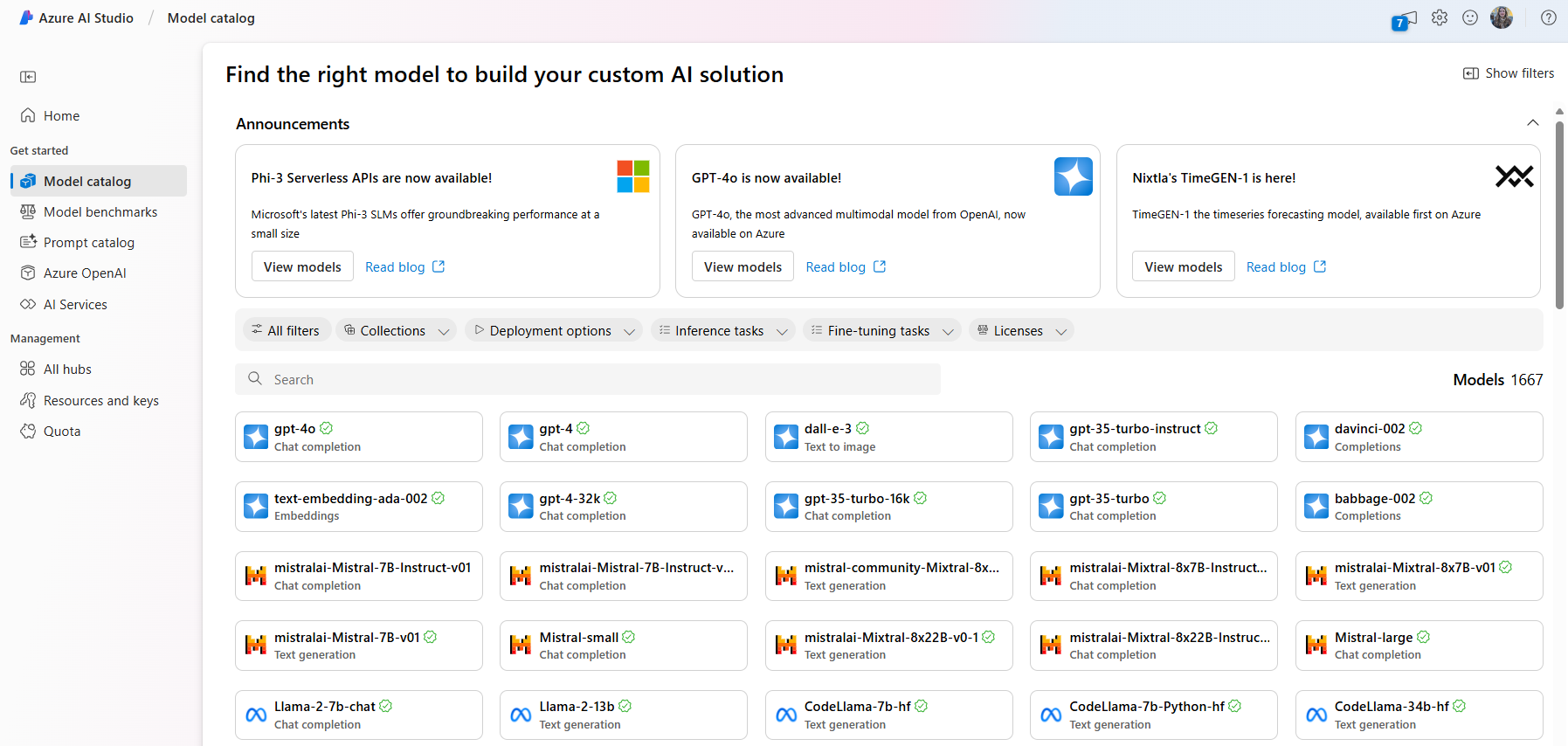Click the gpt-4o model icon
The width and height of the screenshot is (1568, 746).
tap(256, 437)
